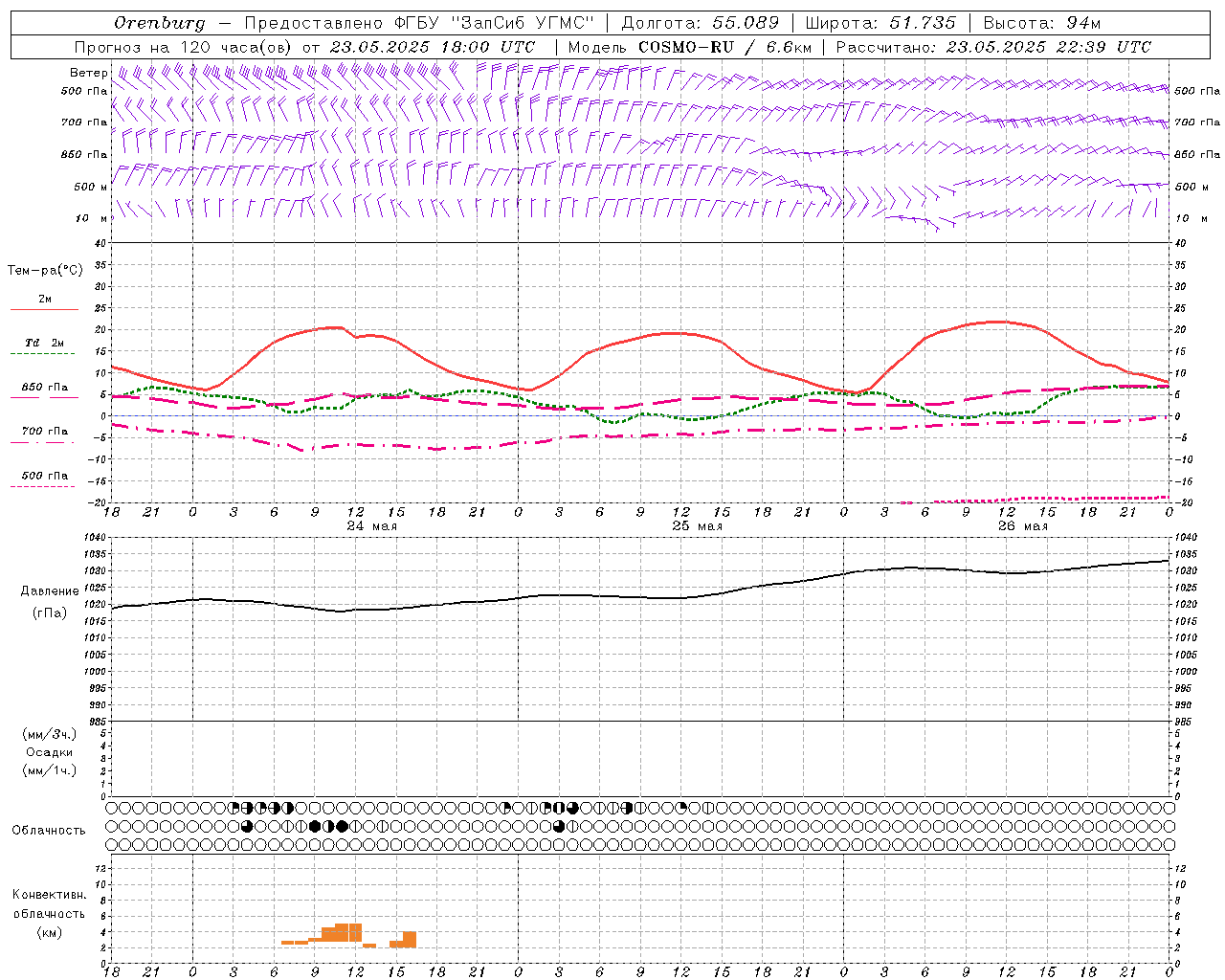
Task: Click the "Облачность" cloudiness label
Action: [x=49, y=830]
